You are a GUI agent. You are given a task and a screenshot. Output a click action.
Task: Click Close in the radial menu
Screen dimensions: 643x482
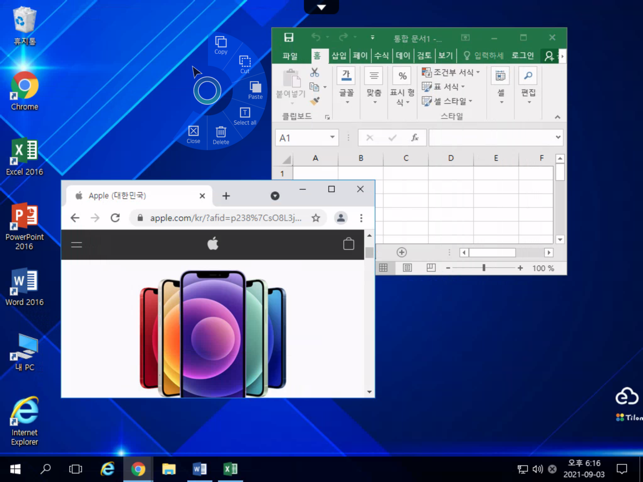(193, 134)
